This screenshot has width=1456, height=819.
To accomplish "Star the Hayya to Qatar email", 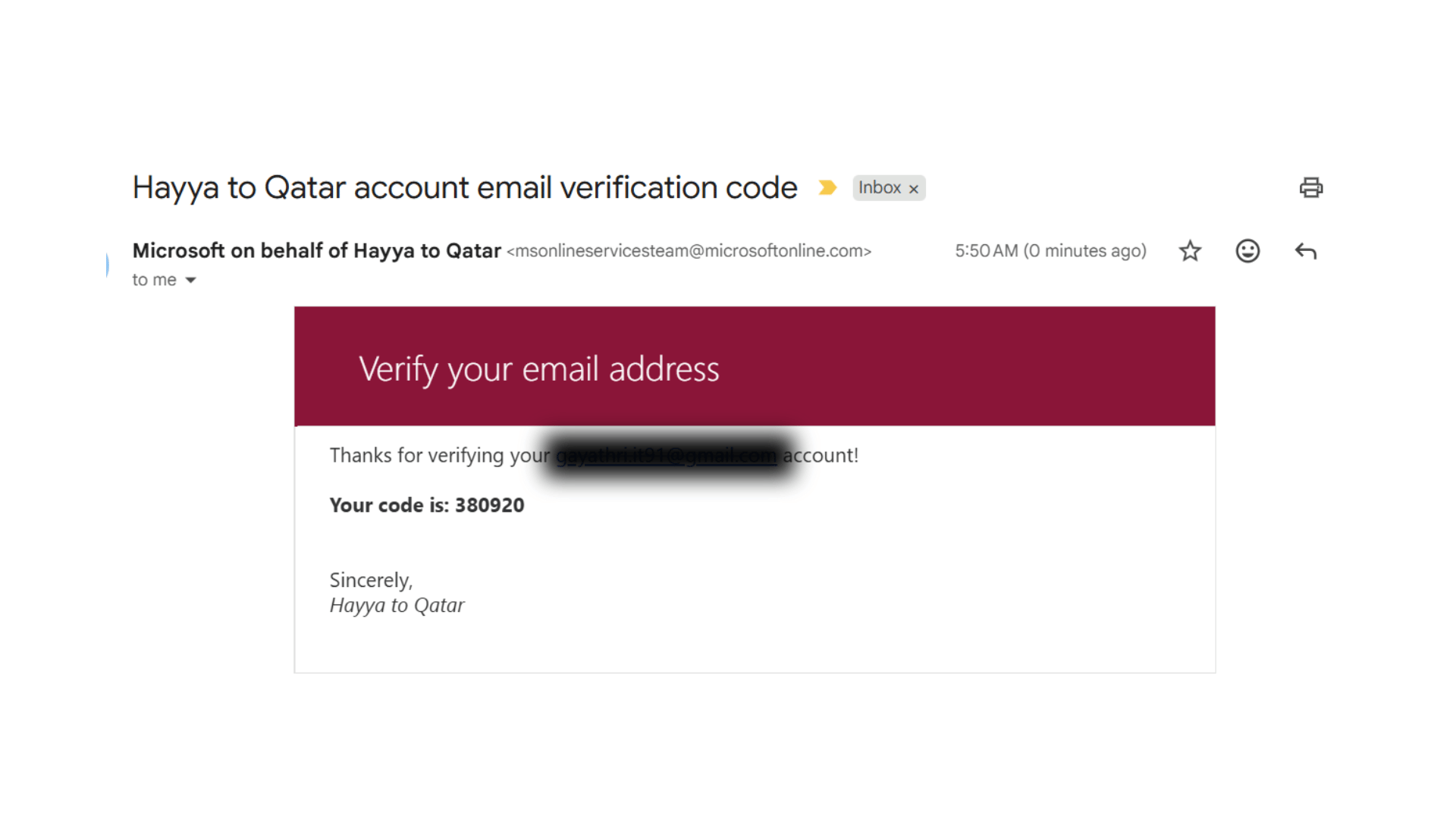I will (x=1190, y=251).
